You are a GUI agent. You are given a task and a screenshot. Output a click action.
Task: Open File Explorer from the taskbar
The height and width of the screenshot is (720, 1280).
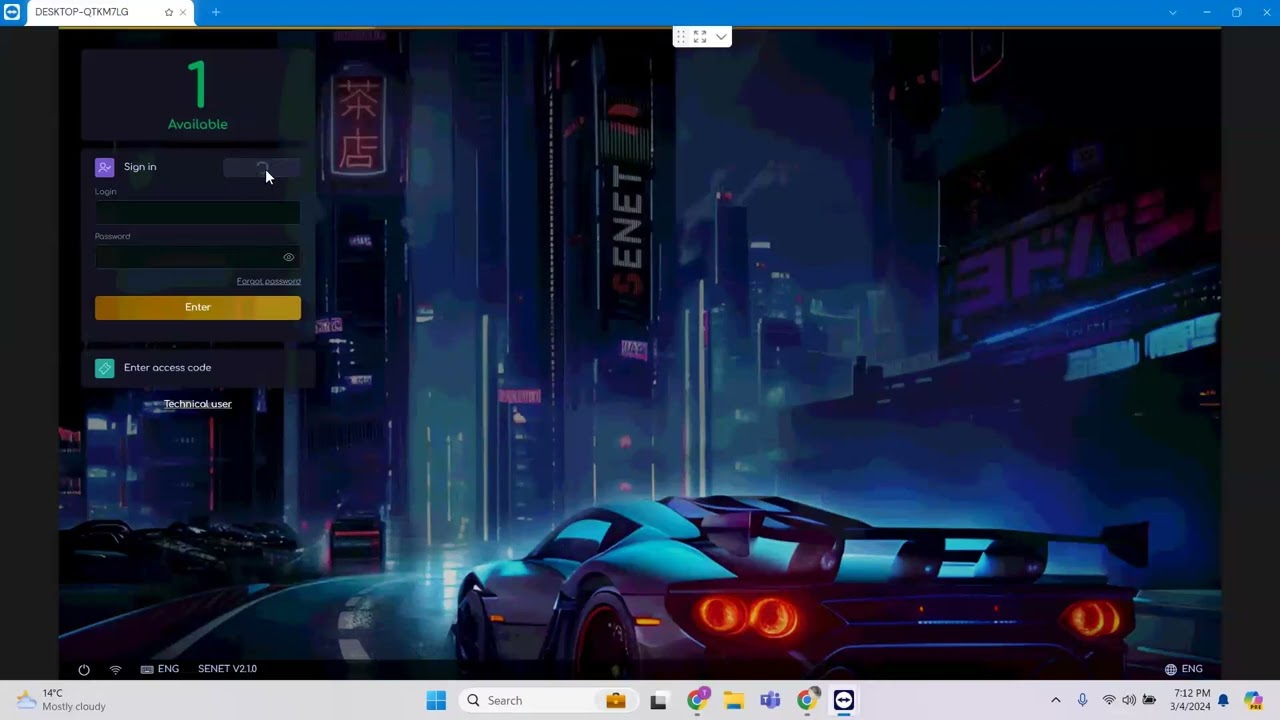tap(734, 701)
